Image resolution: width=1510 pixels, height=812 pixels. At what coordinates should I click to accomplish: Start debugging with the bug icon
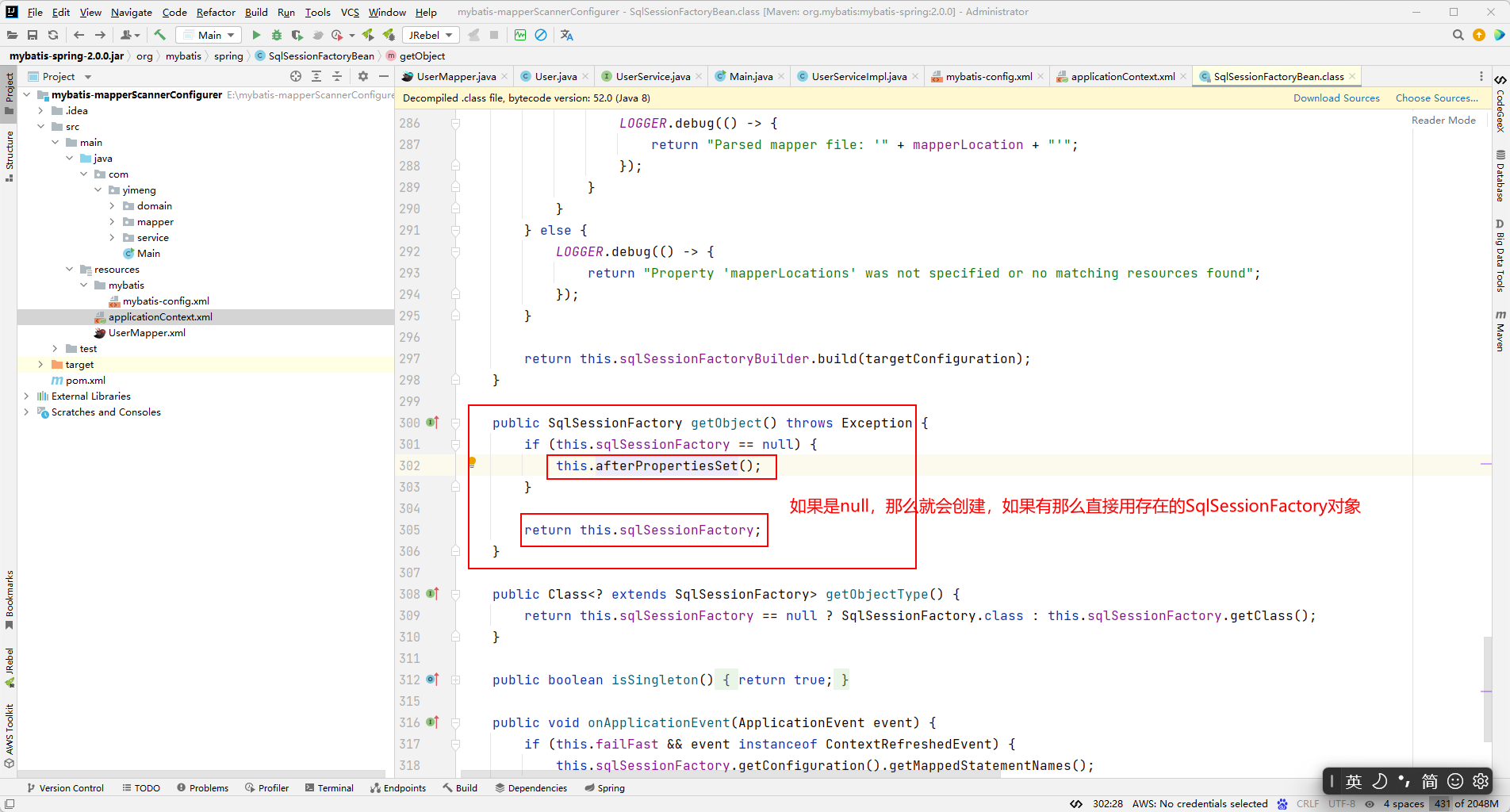276,35
